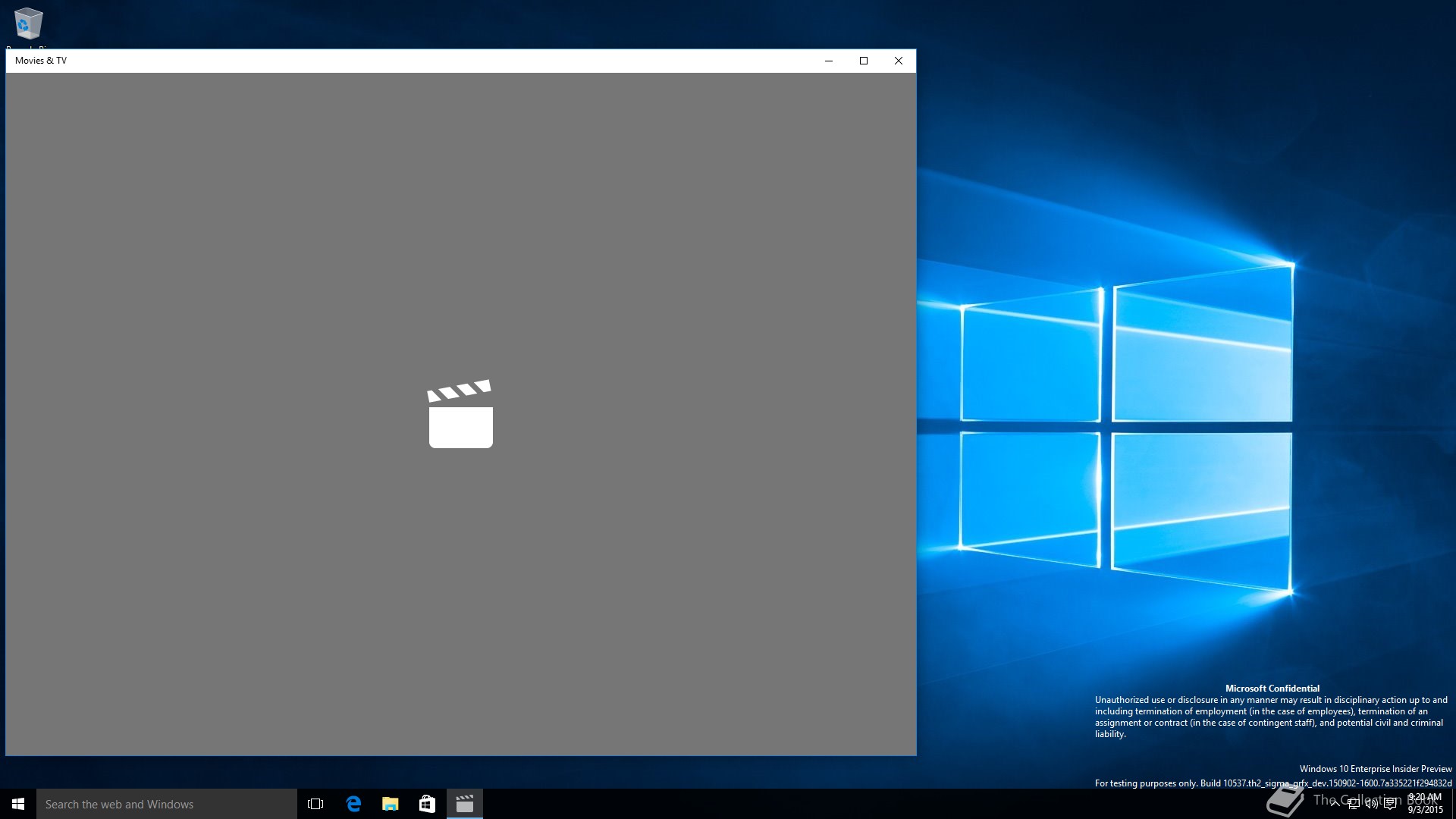Image resolution: width=1456 pixels, height=819 pixels.
Task: Click the Movies & TV title bar text
Action: (41, 61)
